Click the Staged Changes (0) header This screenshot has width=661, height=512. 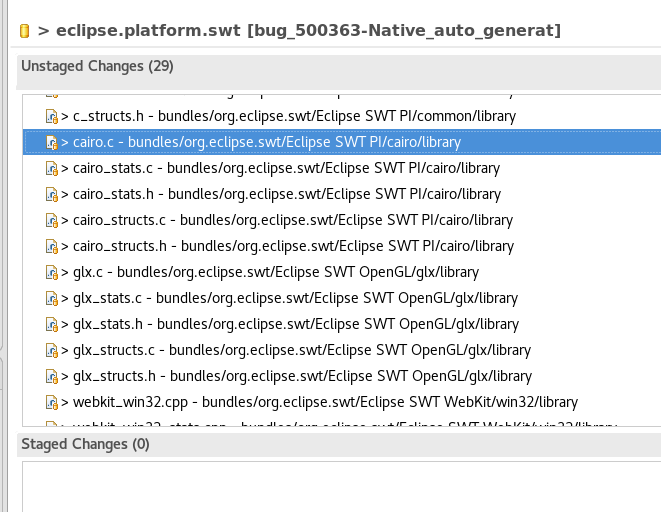[85, 444]
